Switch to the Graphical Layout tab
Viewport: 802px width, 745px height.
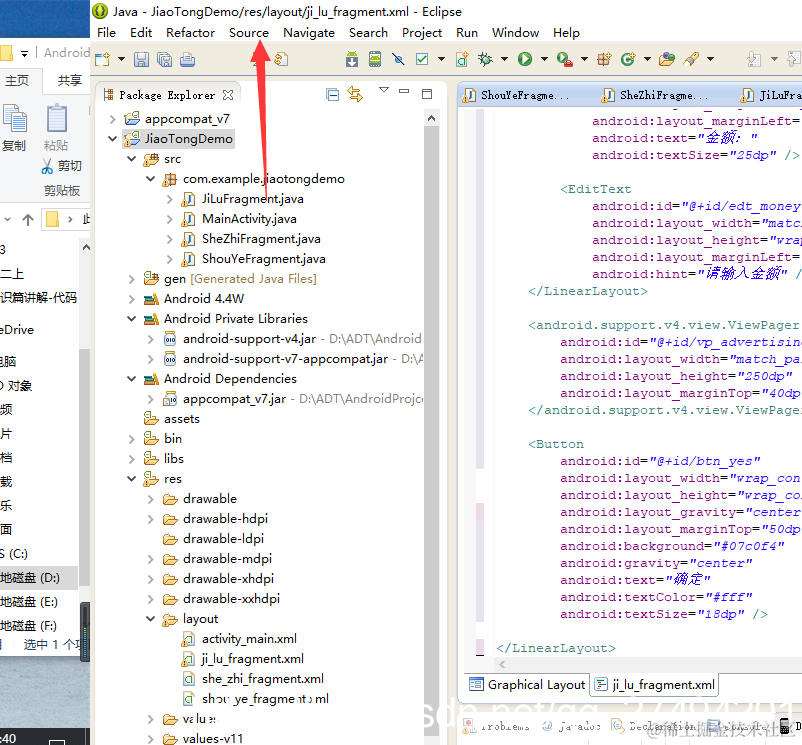click(527, 685)
